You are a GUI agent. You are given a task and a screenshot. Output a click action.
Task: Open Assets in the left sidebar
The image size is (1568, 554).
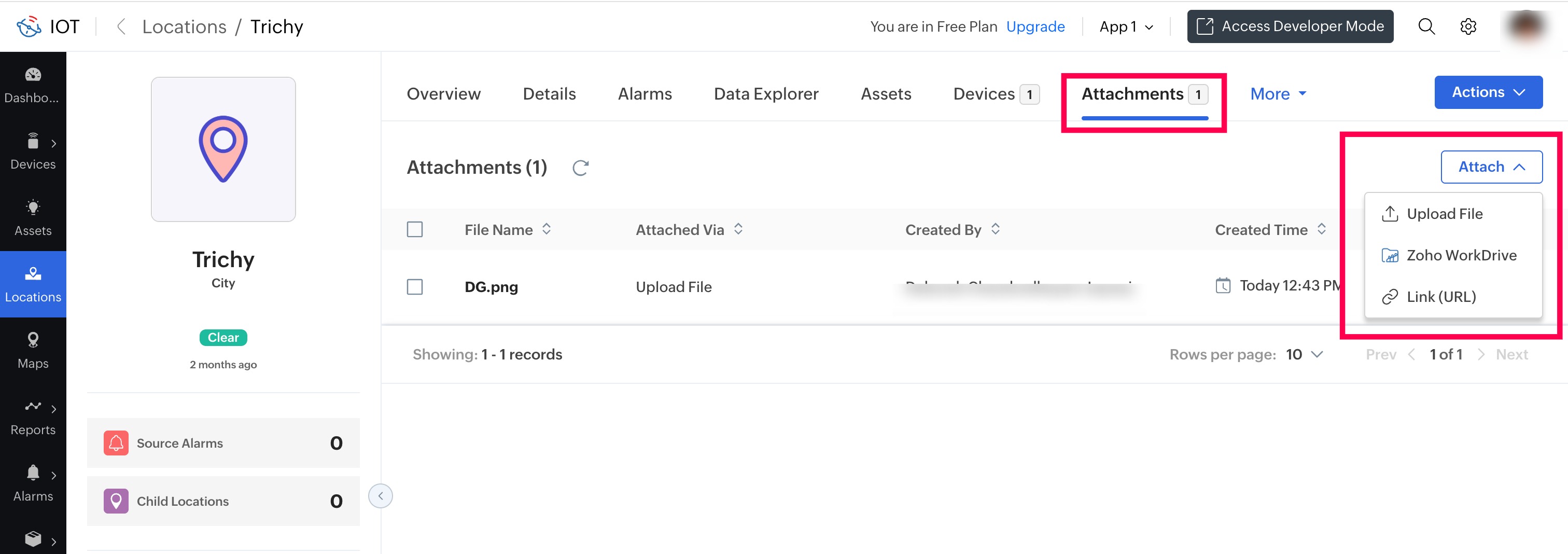(33, 217)
